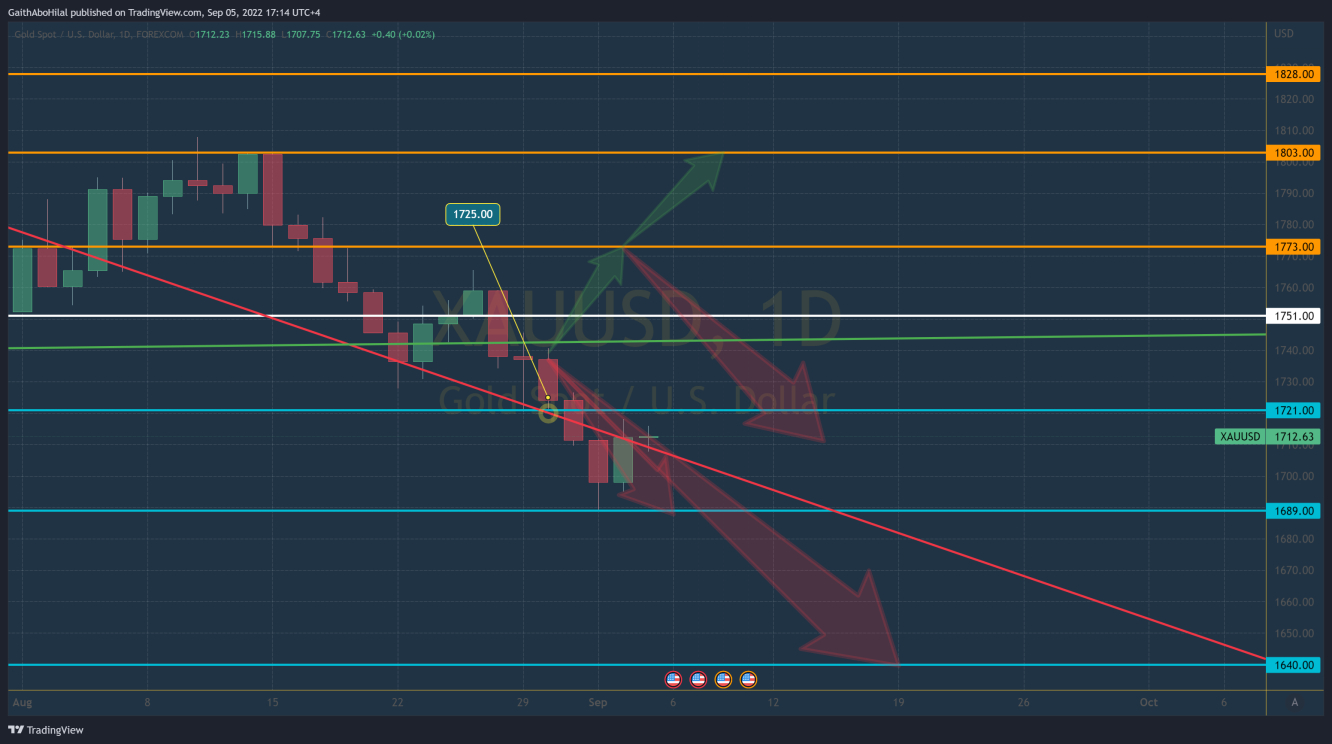Click the orange 1773.00 price label
The width and height of the screenshot is (1332, 744).
(x=1294, y=246)
